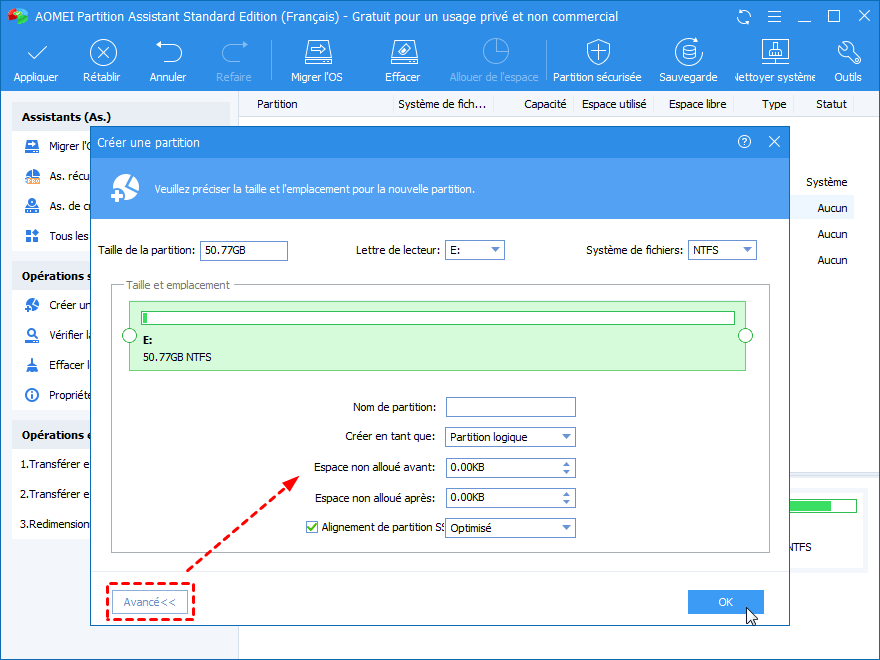The image size is (880, 660).
Task: Open the Système de fichiers dropdown
Action: (x=722, y=250)
